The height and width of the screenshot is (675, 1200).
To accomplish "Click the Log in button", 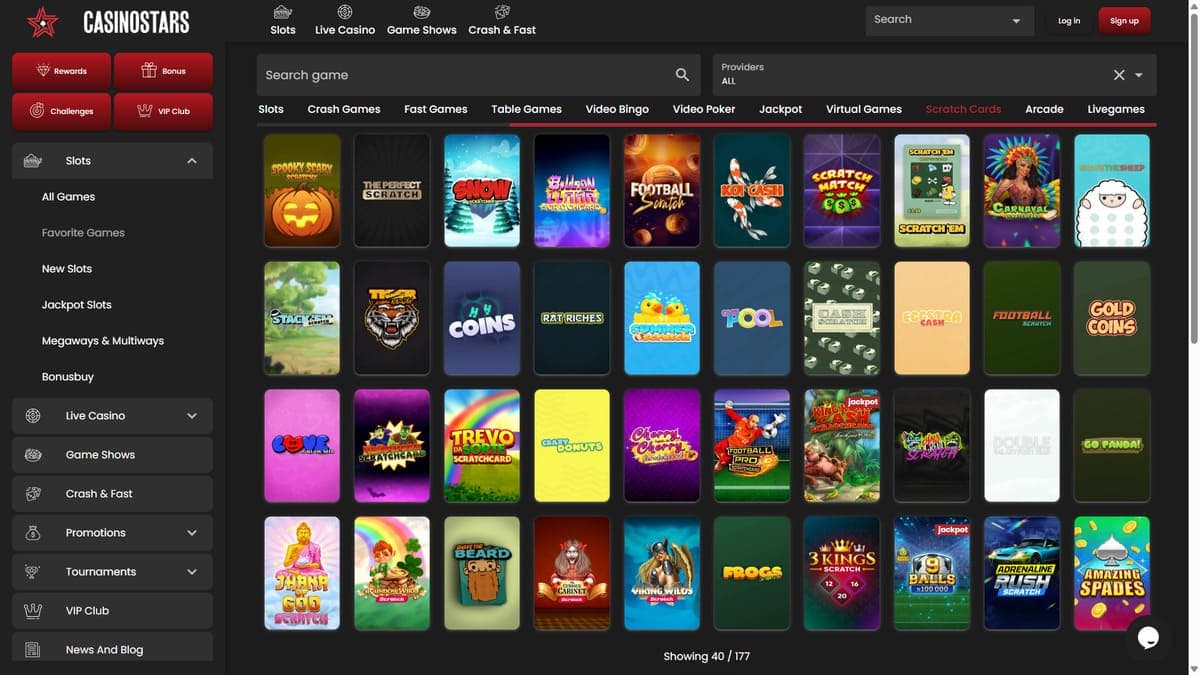I will [x=1069, y=21].
